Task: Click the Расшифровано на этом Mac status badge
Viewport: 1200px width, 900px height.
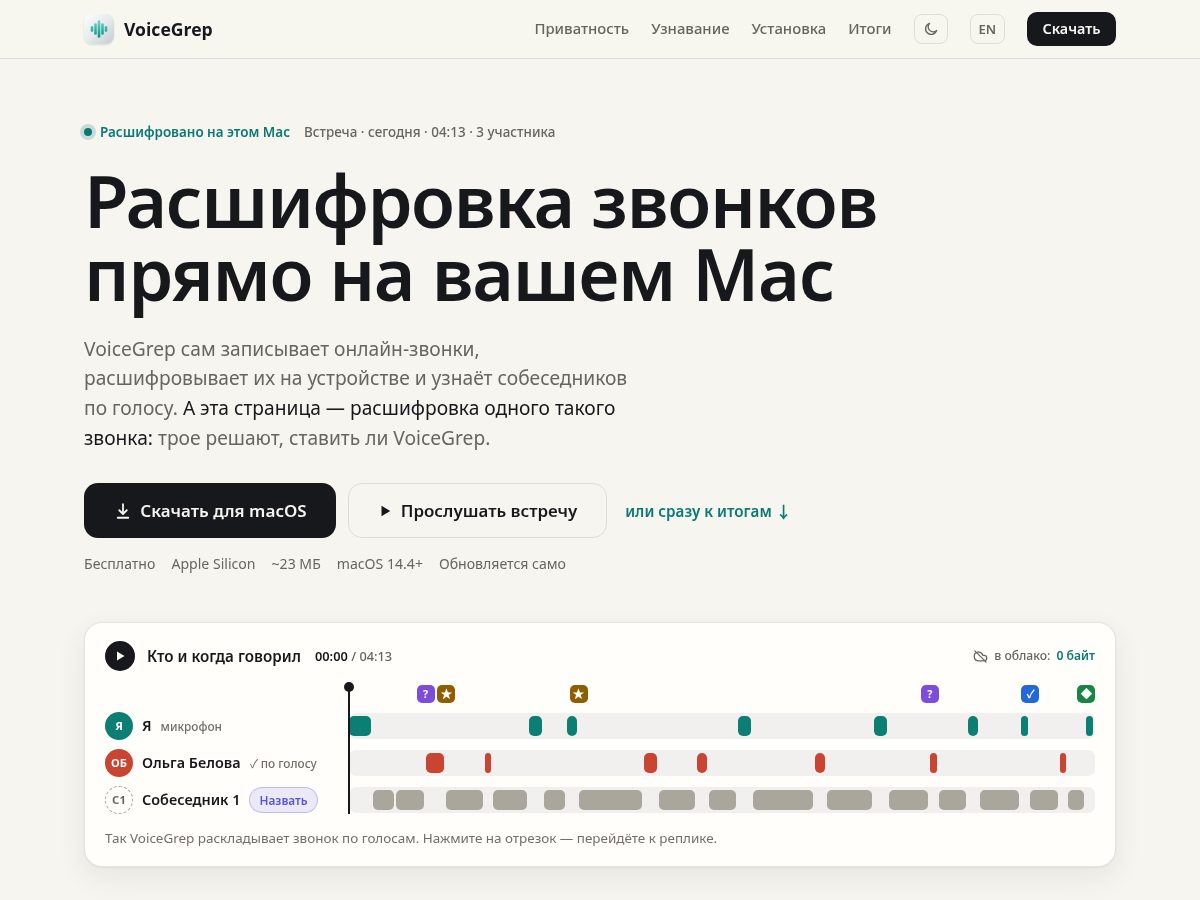Action: click(x=186, y=132)
